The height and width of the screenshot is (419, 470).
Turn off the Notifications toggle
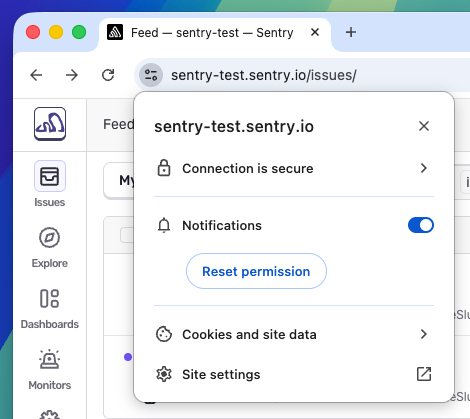(421, 225)
